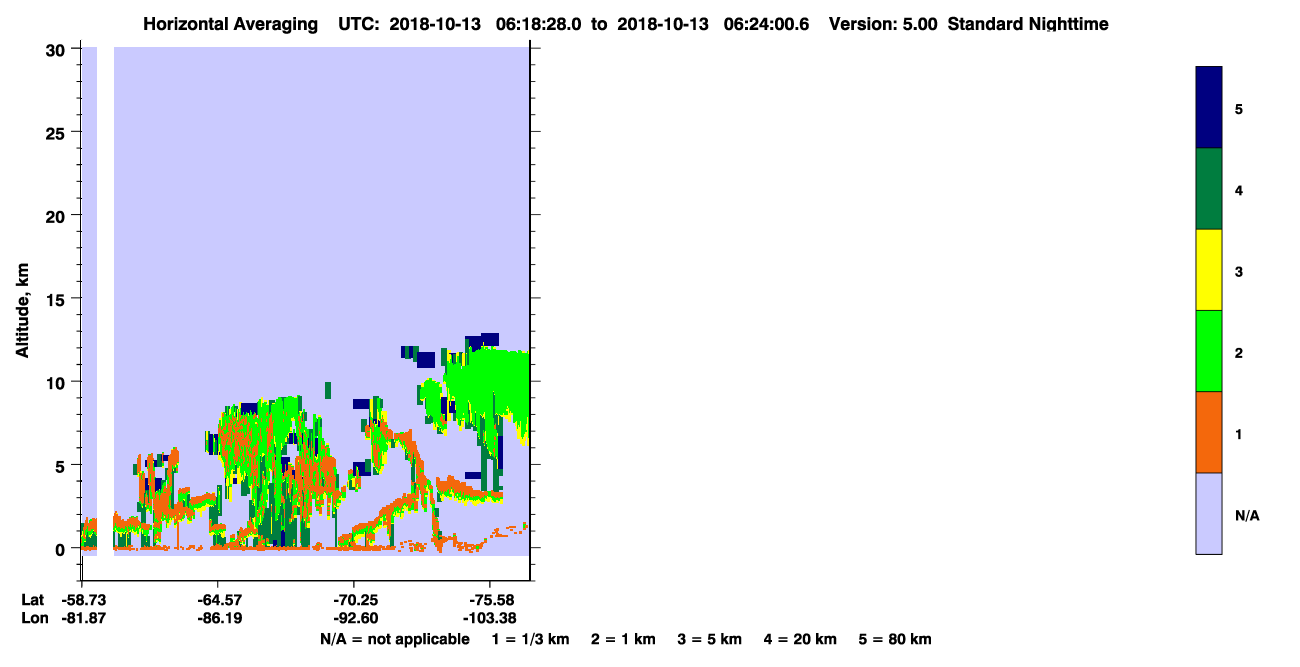The width and height of the screenshot is (1300, 667).
Task: Click the longitude value -92.60
Action: (354, 618)
